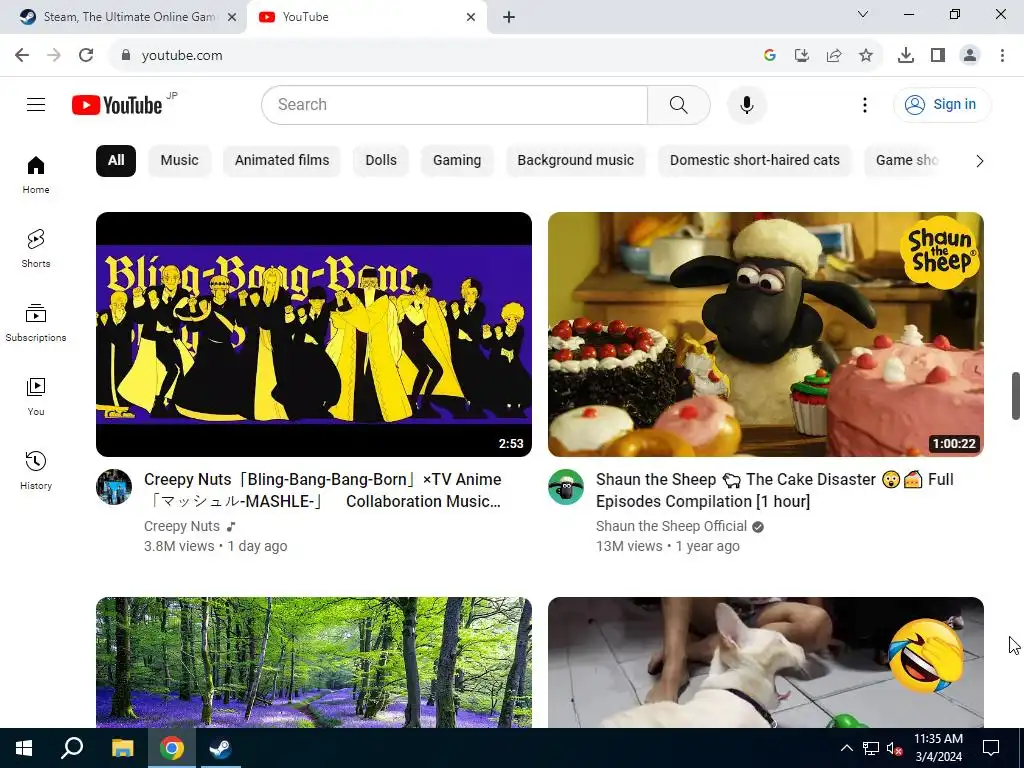Share this page icon in address bar
The width and height of the screenshot is (1024, 768).
coord(834,56)
